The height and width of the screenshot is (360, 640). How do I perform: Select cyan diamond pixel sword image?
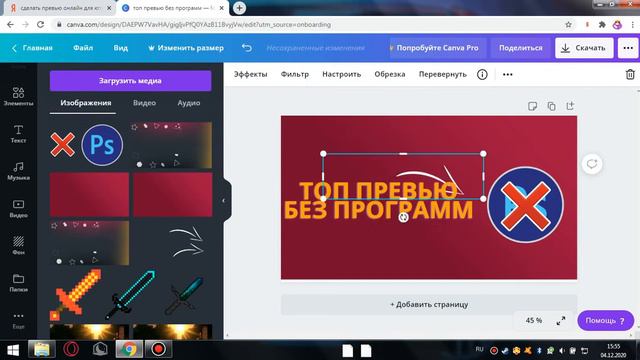point(130,295)
